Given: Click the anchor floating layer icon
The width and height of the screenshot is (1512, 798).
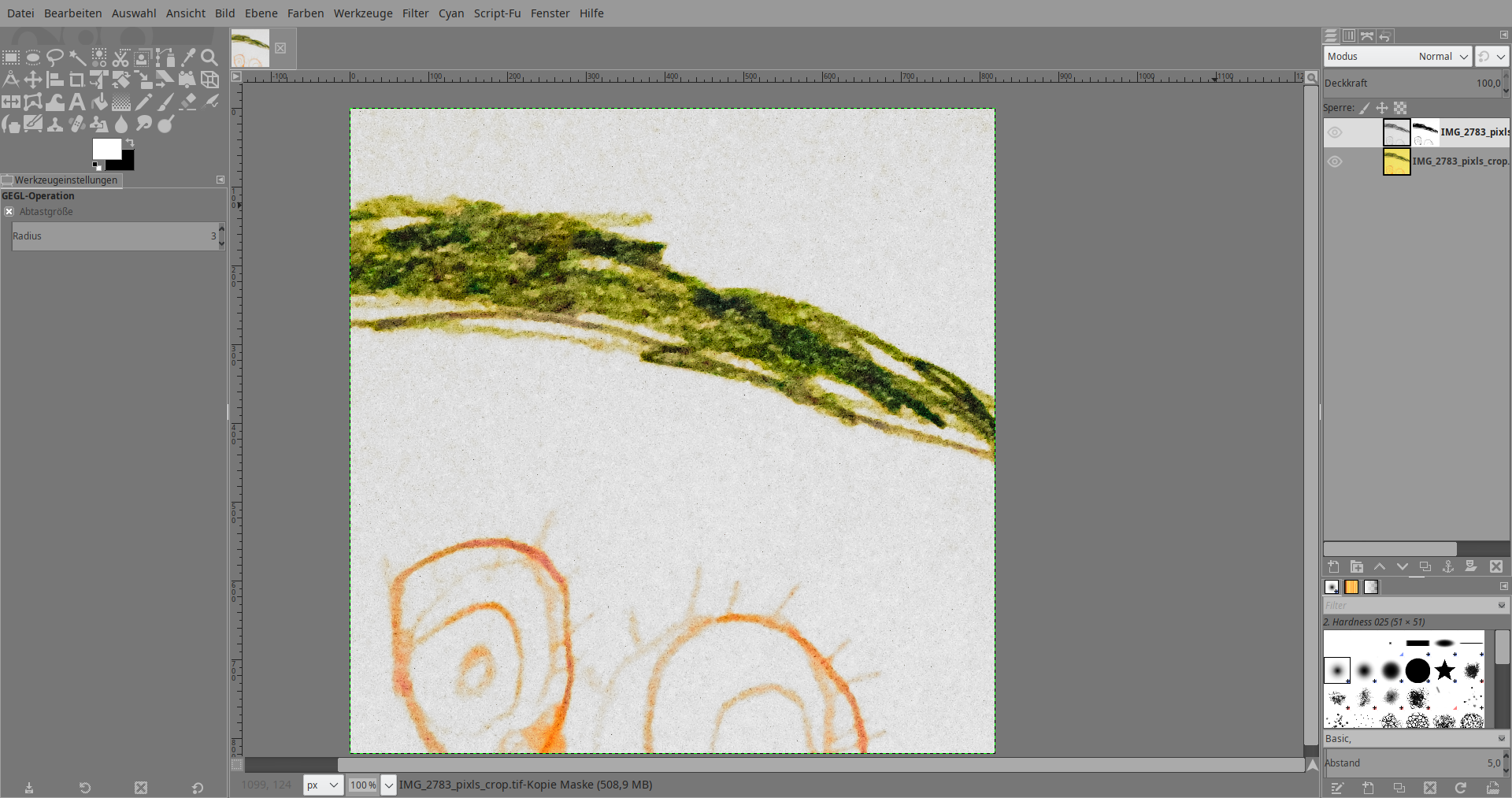Looking at the screenshot, I should pyautogui.click(x=1447, y=566).
